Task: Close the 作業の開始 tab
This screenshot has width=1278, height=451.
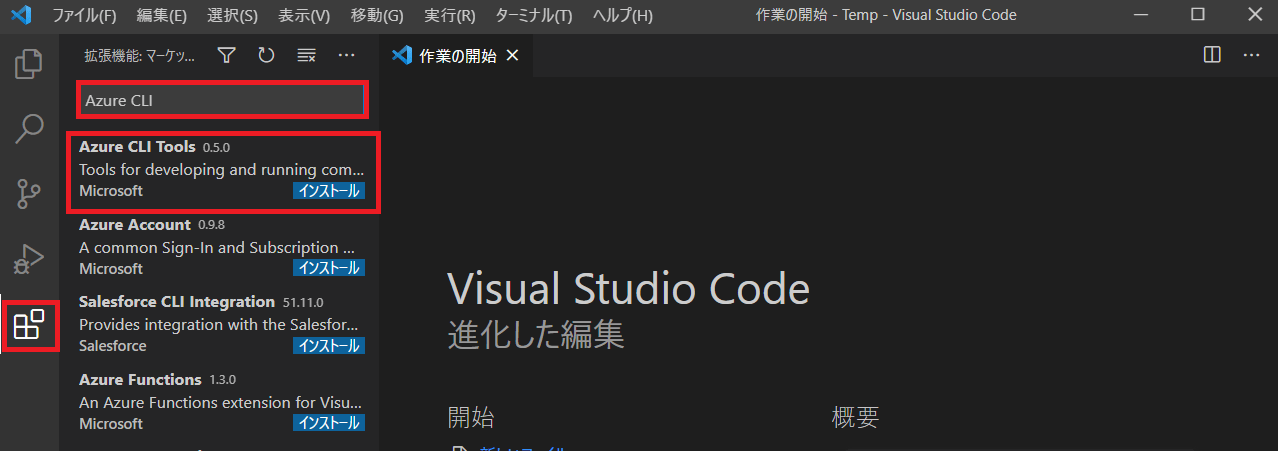Action: 513,55
